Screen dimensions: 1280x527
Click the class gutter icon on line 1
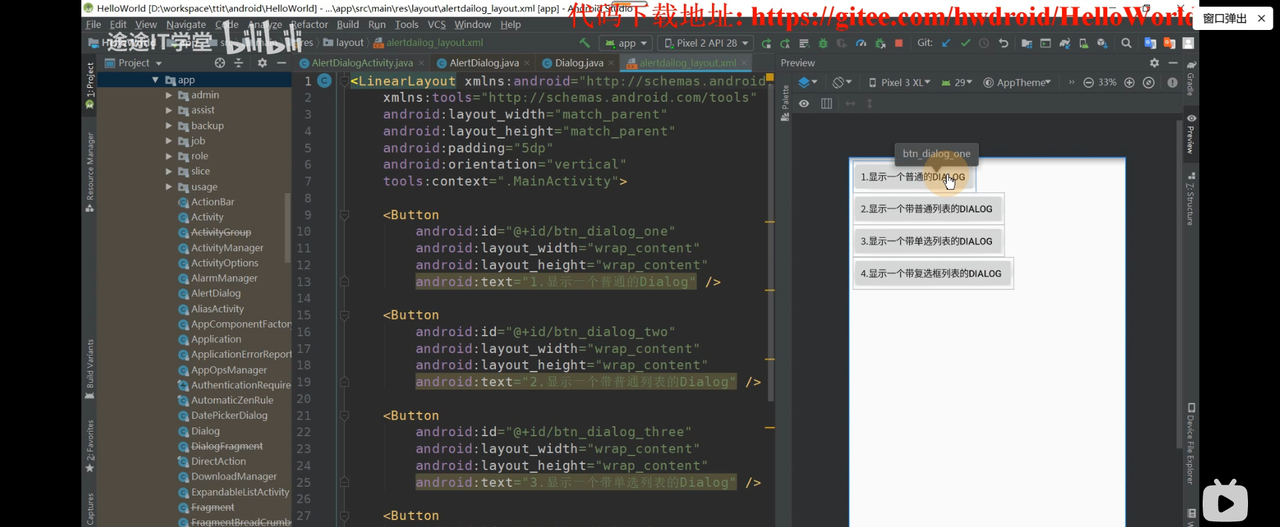click(x=324, y=81)
